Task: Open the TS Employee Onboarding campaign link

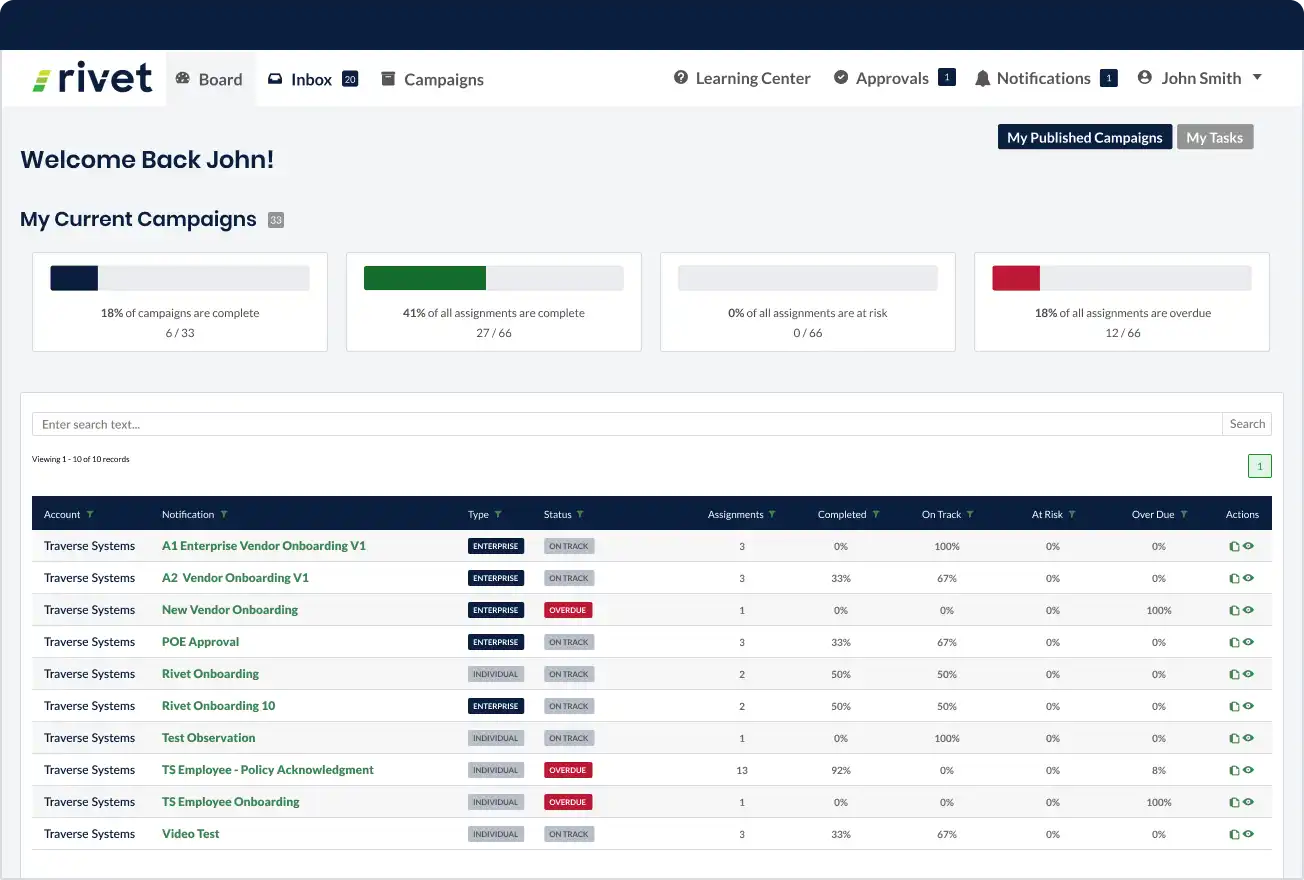Action: (x=231, y=801)
